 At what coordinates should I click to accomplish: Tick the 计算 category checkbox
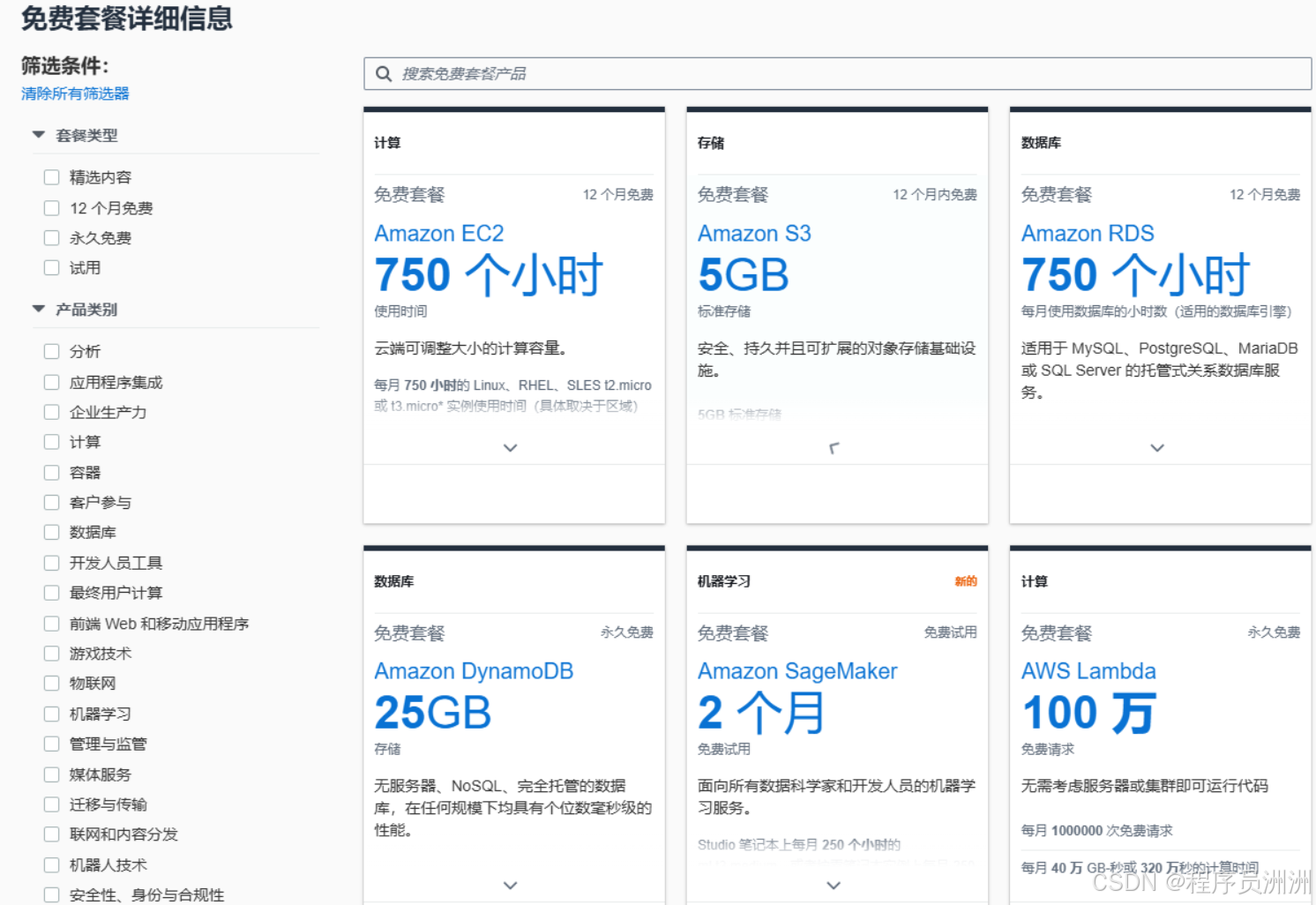pos(52,442)
